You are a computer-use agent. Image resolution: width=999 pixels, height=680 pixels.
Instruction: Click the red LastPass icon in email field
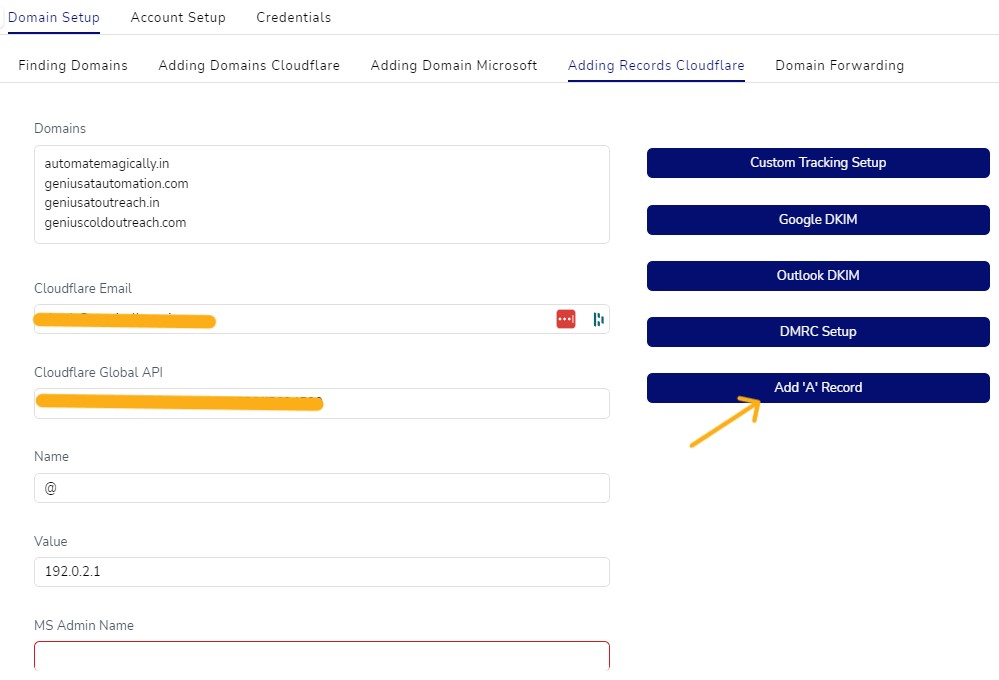click(566, 319)
